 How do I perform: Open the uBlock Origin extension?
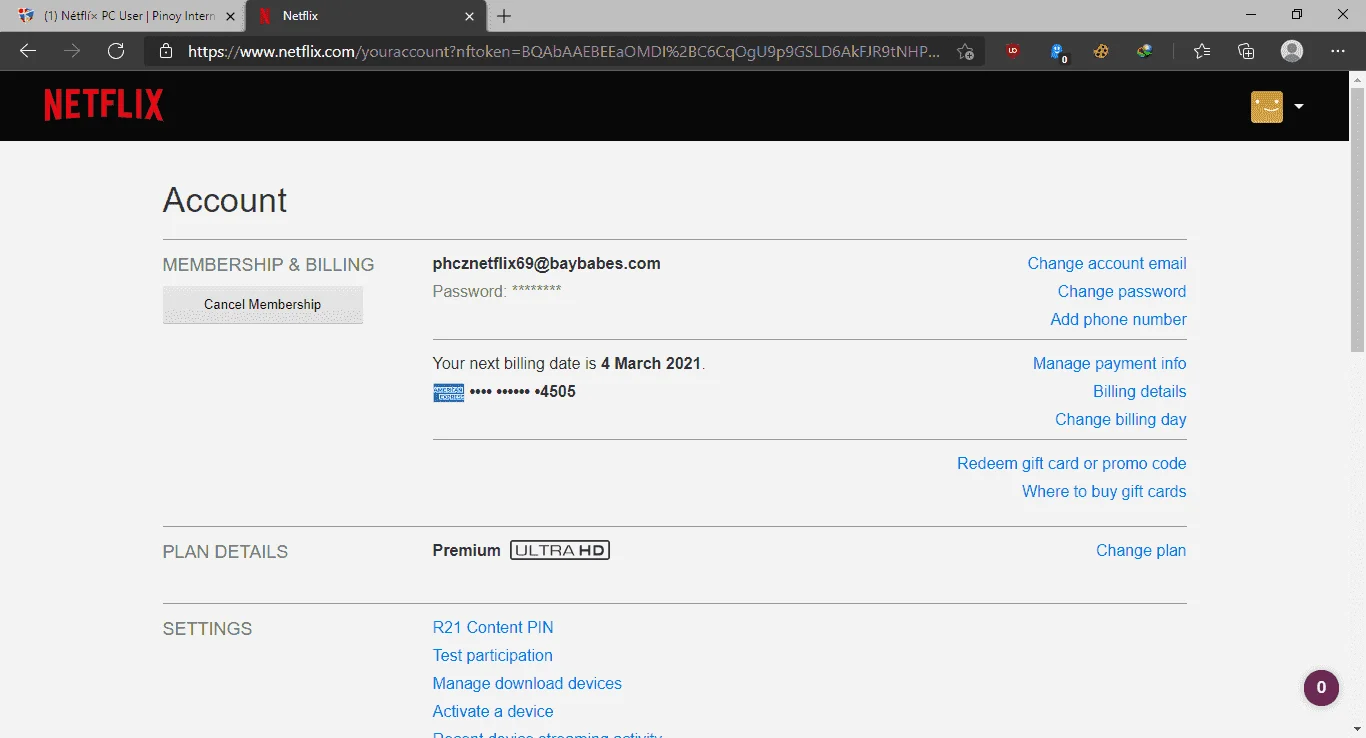click(1013, 51)
